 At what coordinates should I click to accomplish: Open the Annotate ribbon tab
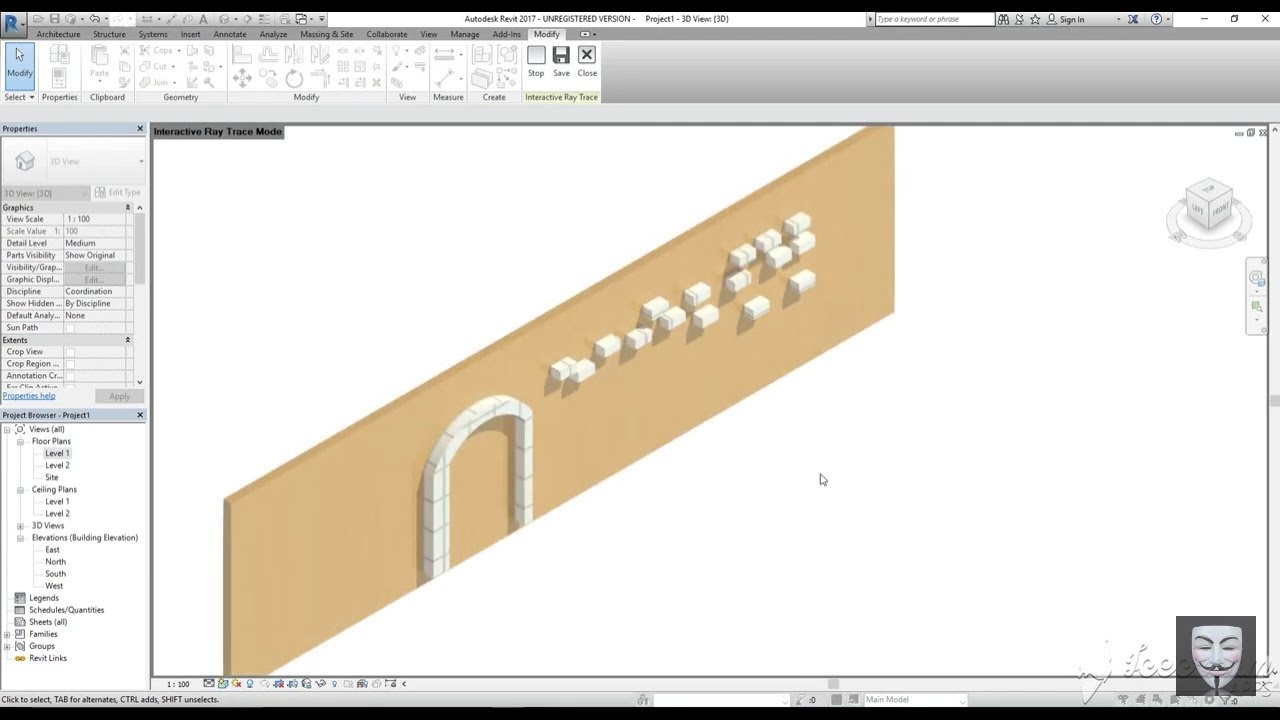(230, 34)
